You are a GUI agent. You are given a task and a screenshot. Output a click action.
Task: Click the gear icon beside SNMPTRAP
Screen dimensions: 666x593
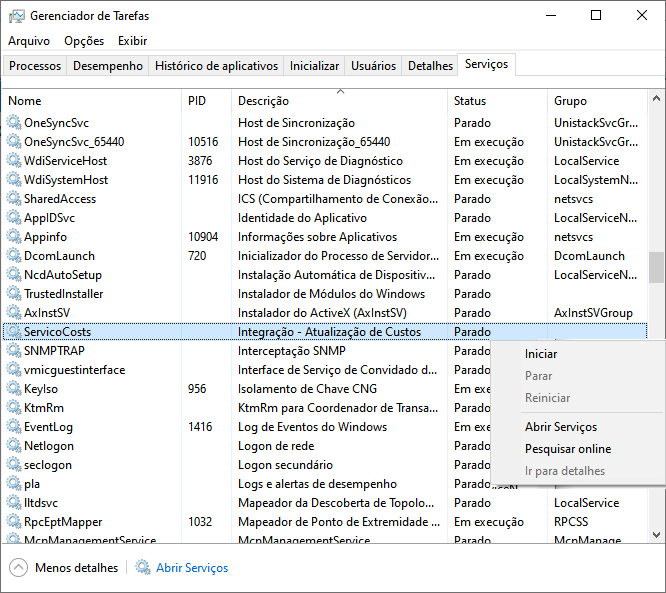click(14, 350)
